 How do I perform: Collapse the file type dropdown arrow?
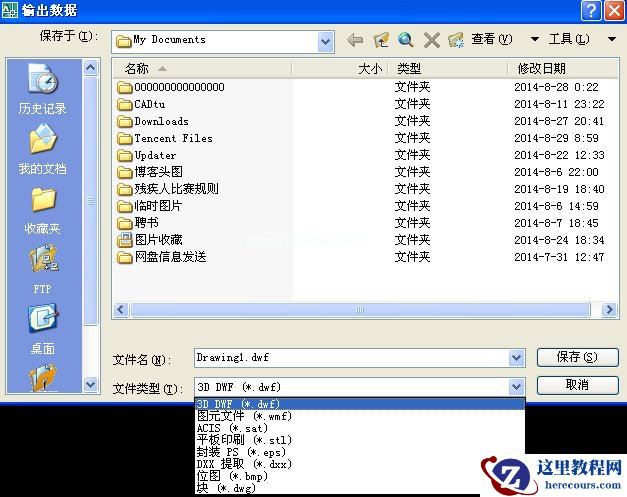tap(517, 387)
